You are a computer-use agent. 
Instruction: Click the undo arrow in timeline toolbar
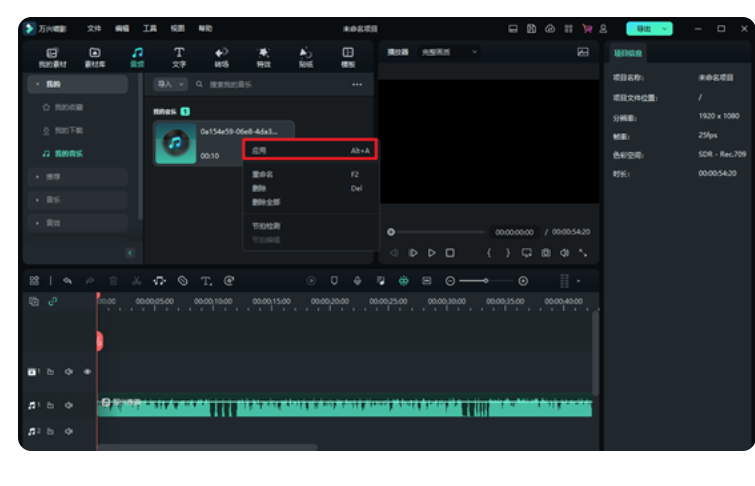pyautogui.click(x=68, y=281)
